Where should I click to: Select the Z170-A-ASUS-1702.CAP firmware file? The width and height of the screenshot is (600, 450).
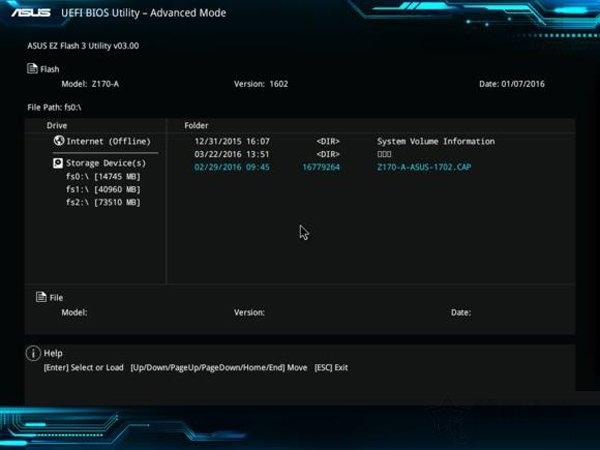423,168
